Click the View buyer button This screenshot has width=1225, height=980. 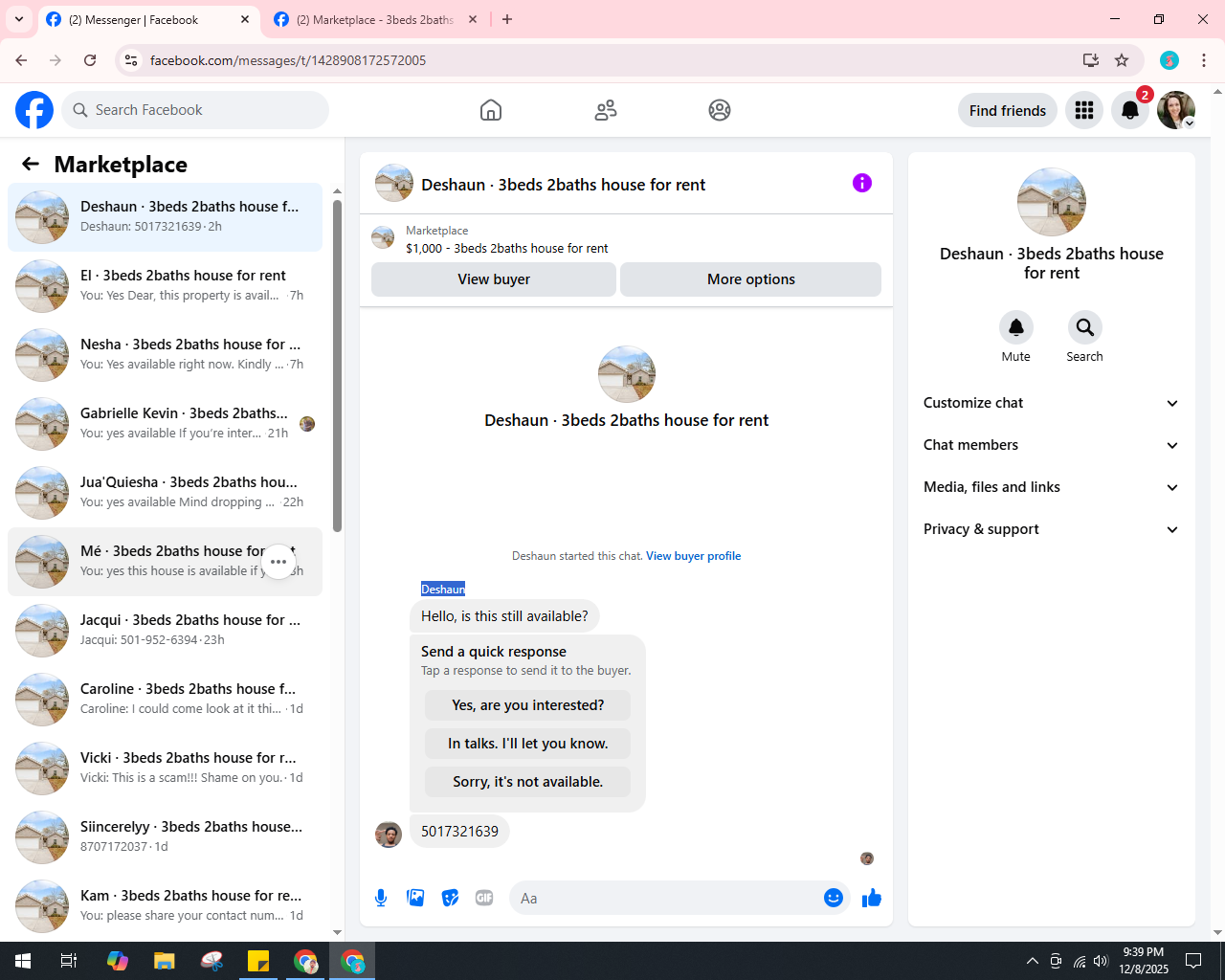pyautogui.click(x=494, y=279)
